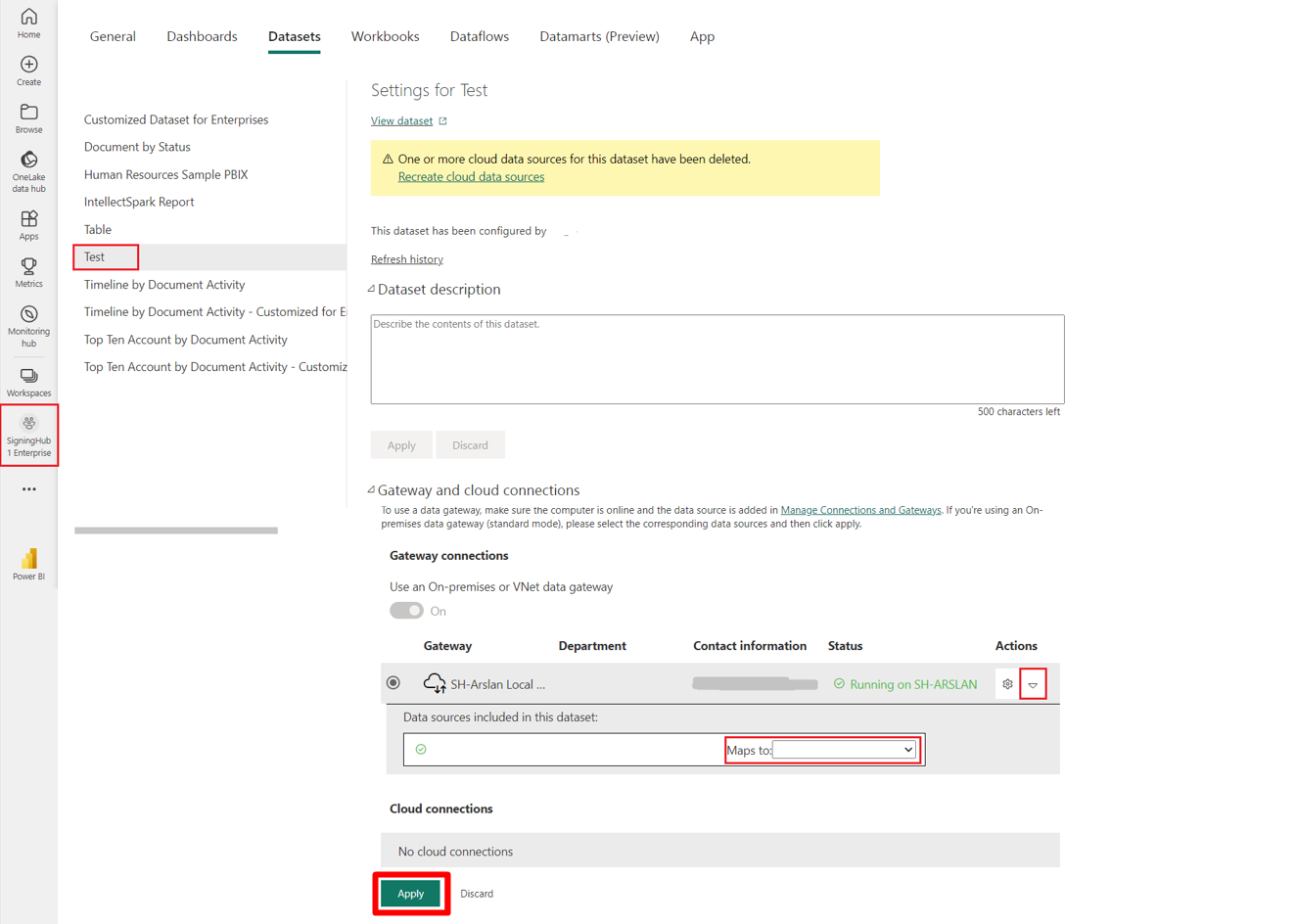Open the Datamarts (Preview) tab
Viewport: 1296px width, 924px height.
[599, 36]
